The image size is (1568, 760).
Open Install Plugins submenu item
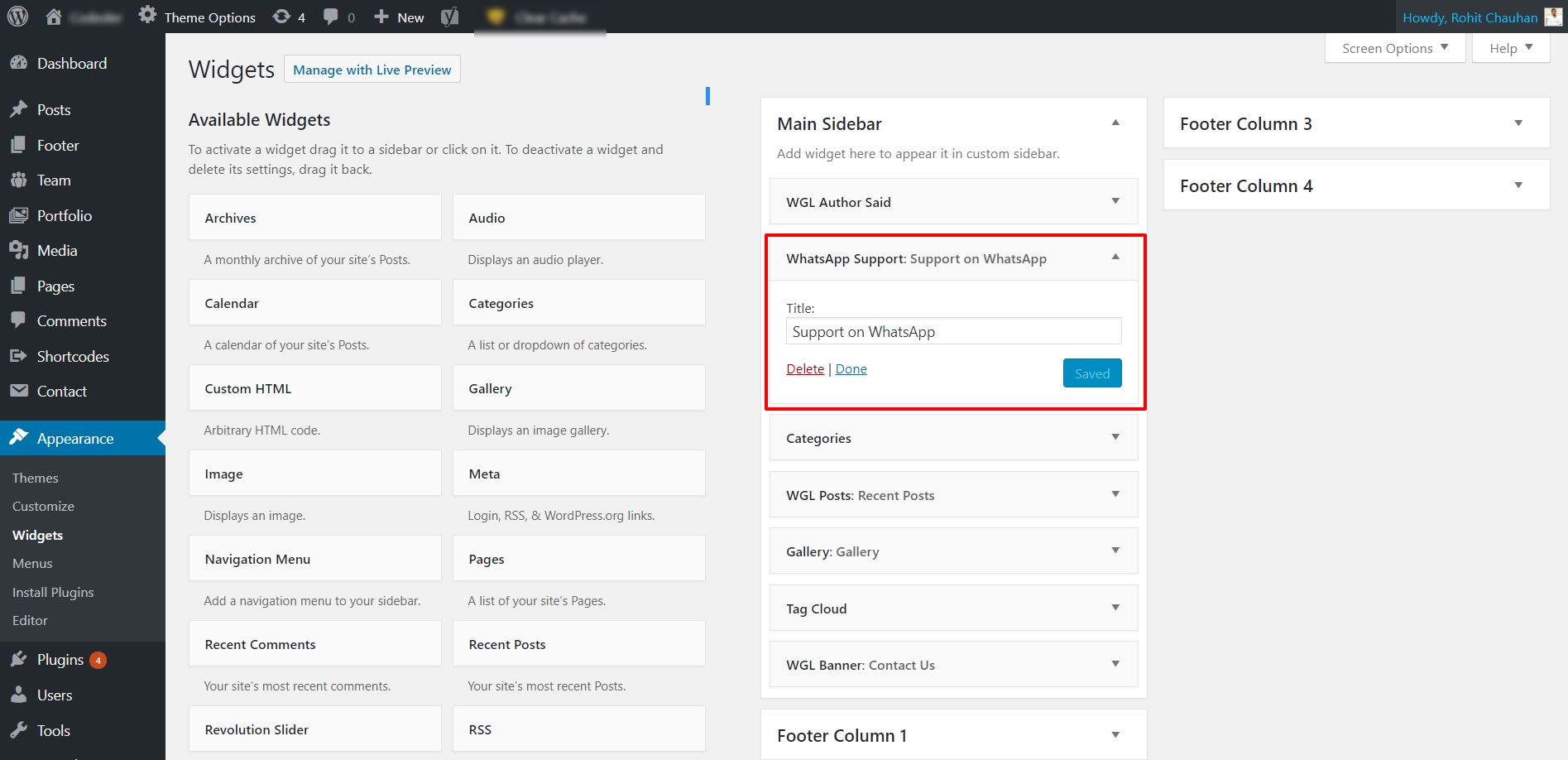[53, 592]
